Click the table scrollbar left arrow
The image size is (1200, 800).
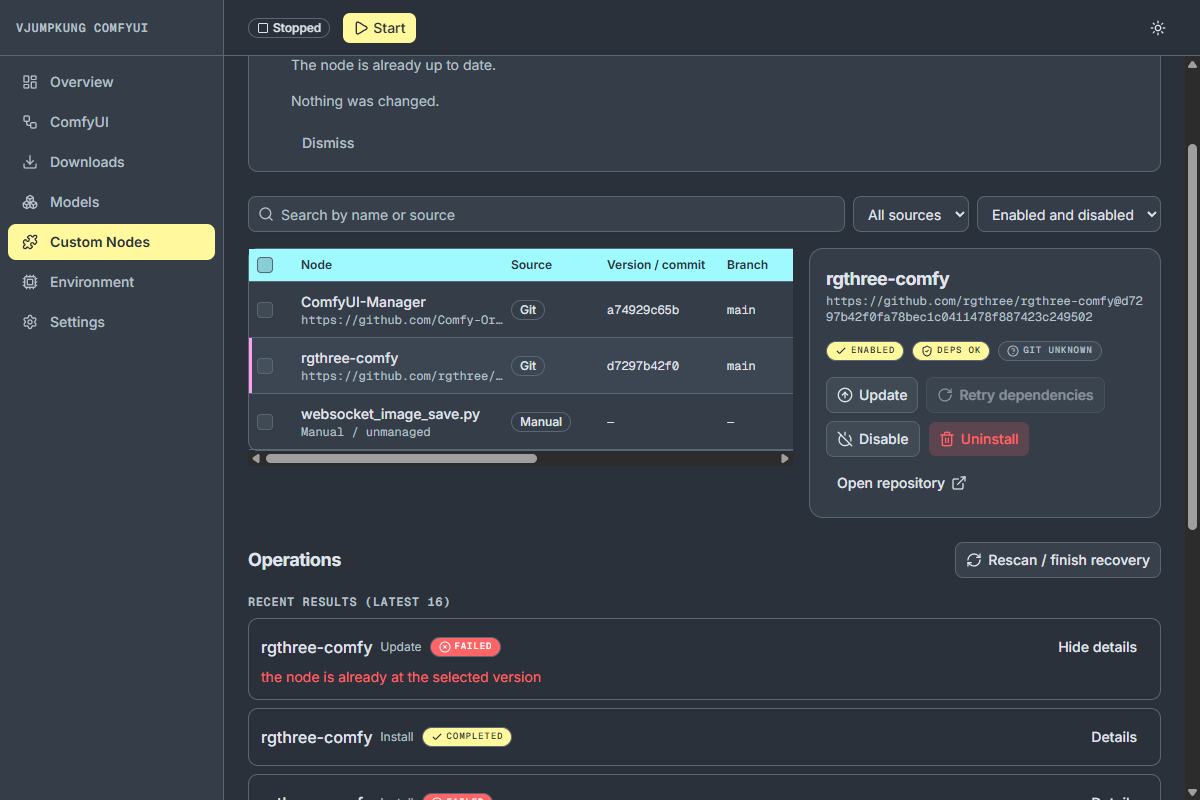256,458
